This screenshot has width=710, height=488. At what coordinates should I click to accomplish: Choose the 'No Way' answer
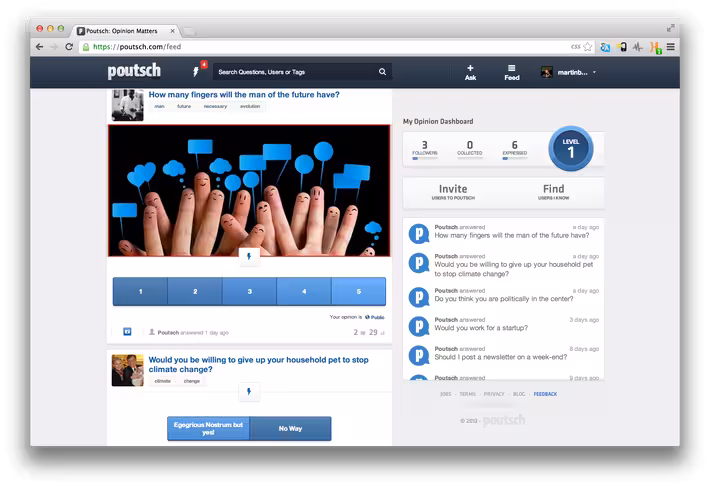(290, 428)
